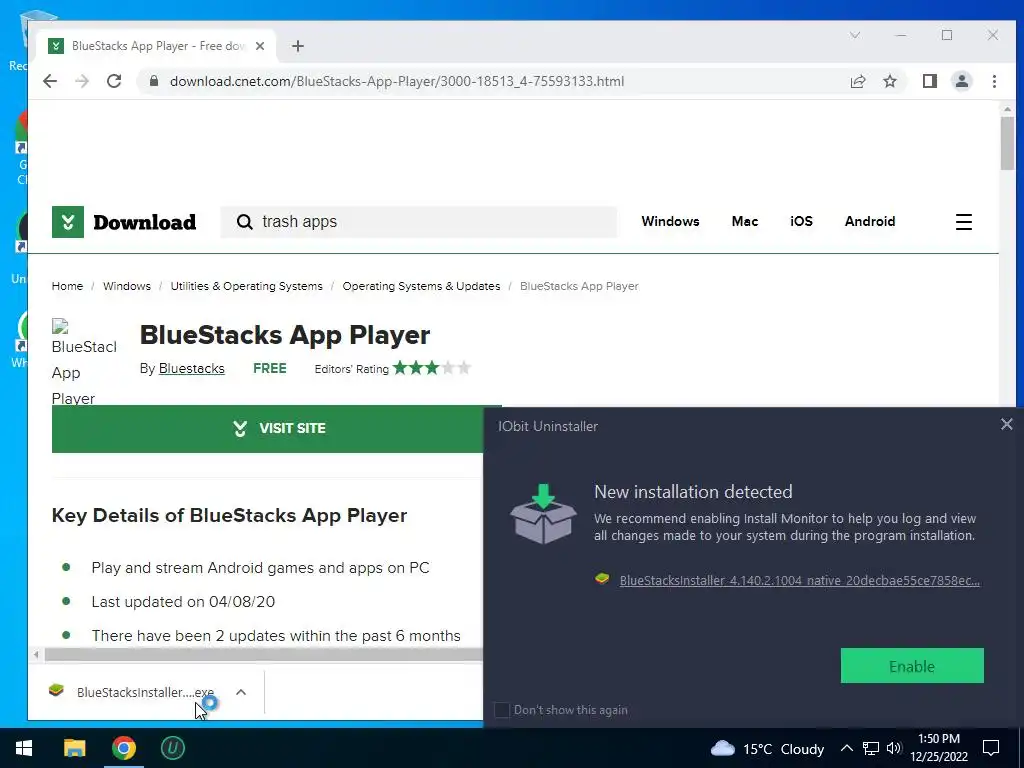Click the vertical page scrollbar
The height and width of the screenshot is (768, 1024).
tap(1007, 144)
